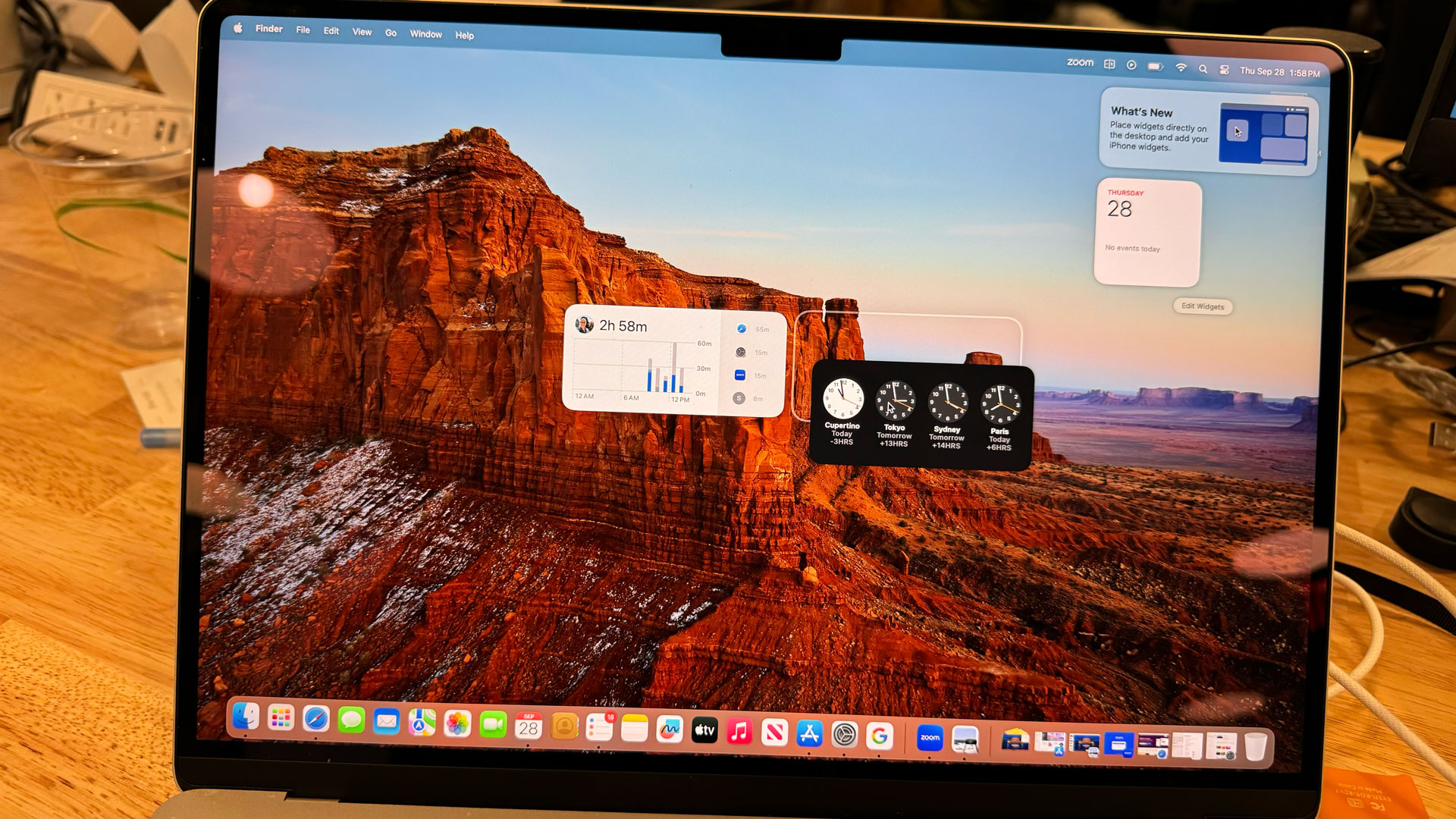Open Reminders with 18 badge in Dock

pos(600,729)
